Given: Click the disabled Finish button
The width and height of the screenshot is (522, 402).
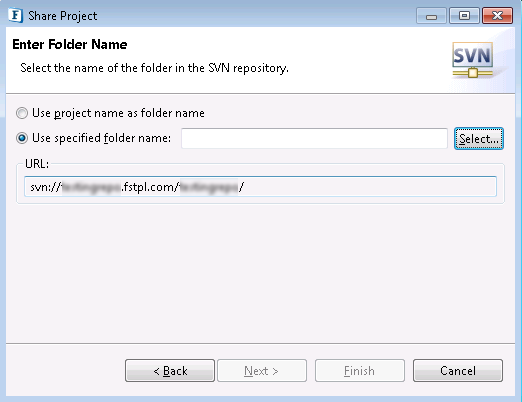Looking at the screenshot, I should 360,370.
